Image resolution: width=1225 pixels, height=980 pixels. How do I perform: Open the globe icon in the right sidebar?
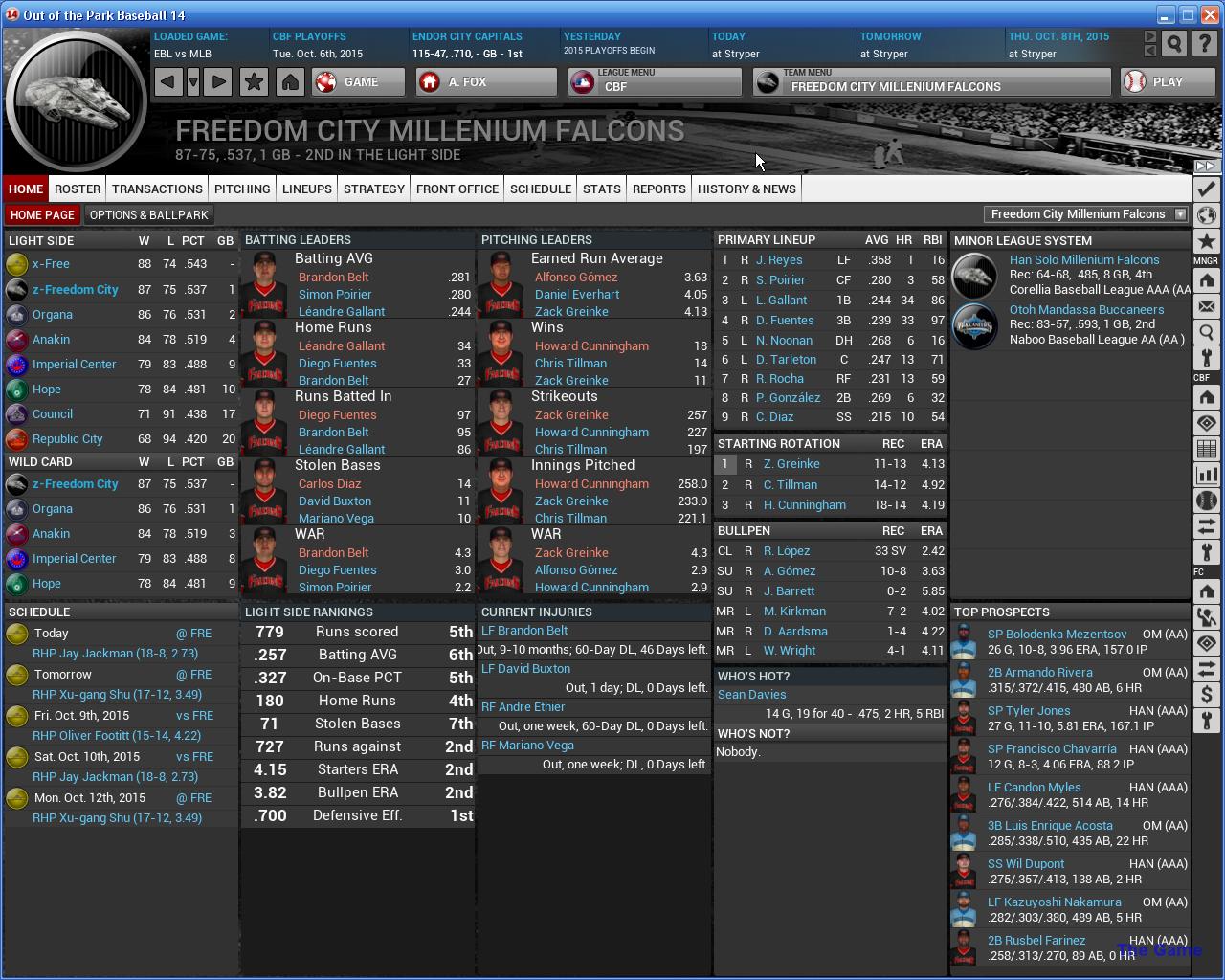click(x=1206, y=215)
